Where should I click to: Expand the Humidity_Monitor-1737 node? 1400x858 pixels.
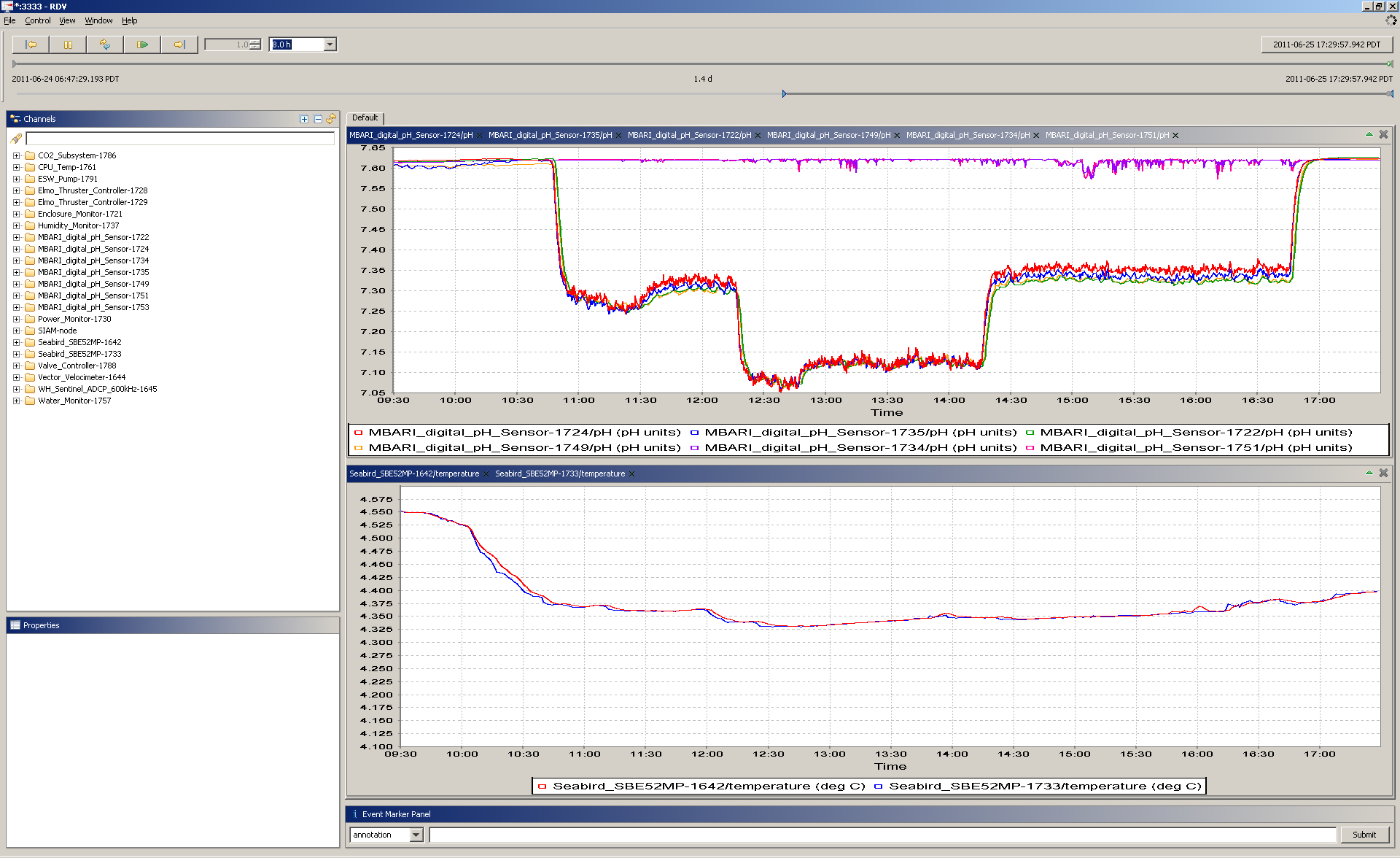pyautogui.click(x=16, y=225)
